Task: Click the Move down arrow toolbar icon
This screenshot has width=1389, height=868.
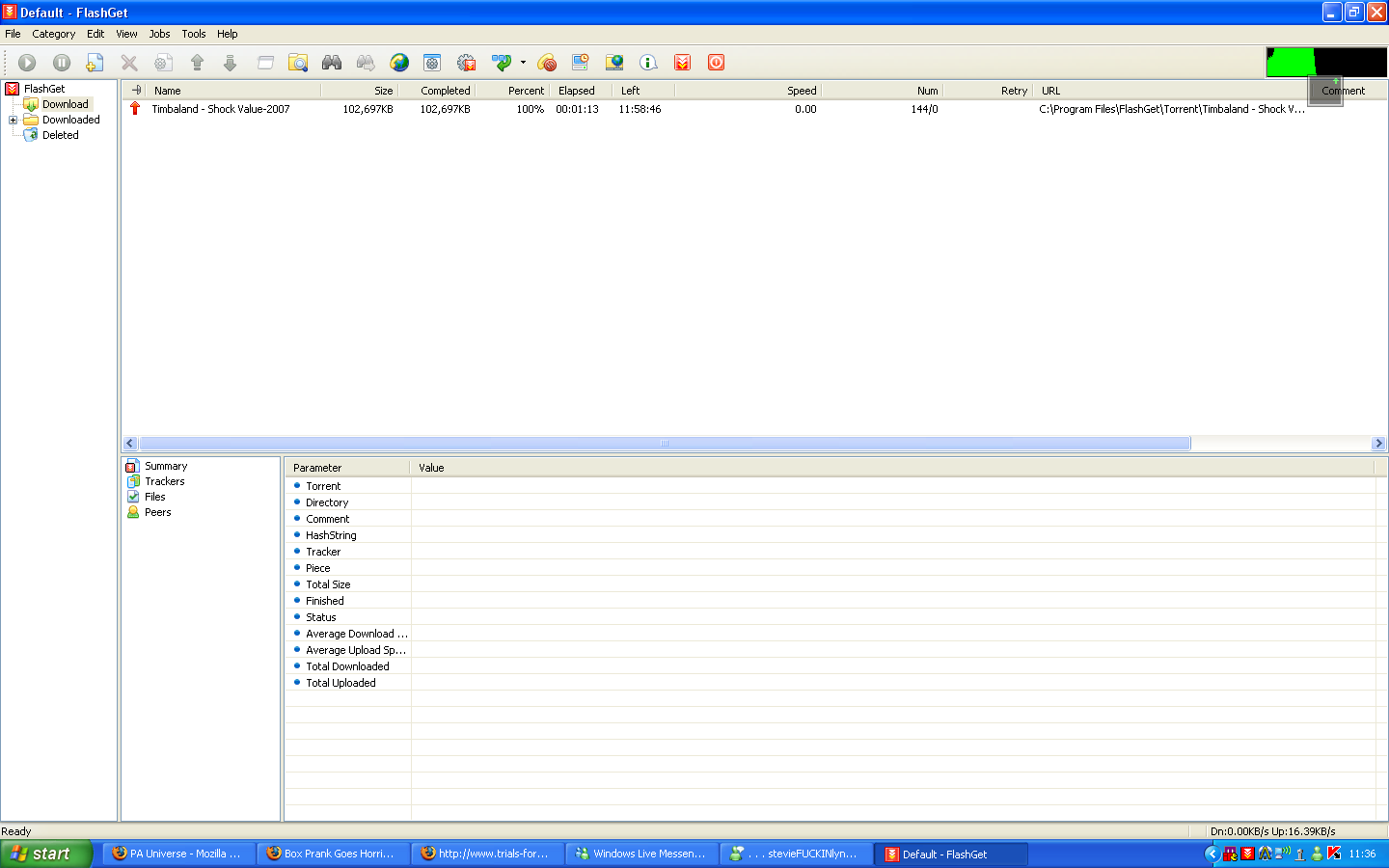Action: [x=230, y=63]
